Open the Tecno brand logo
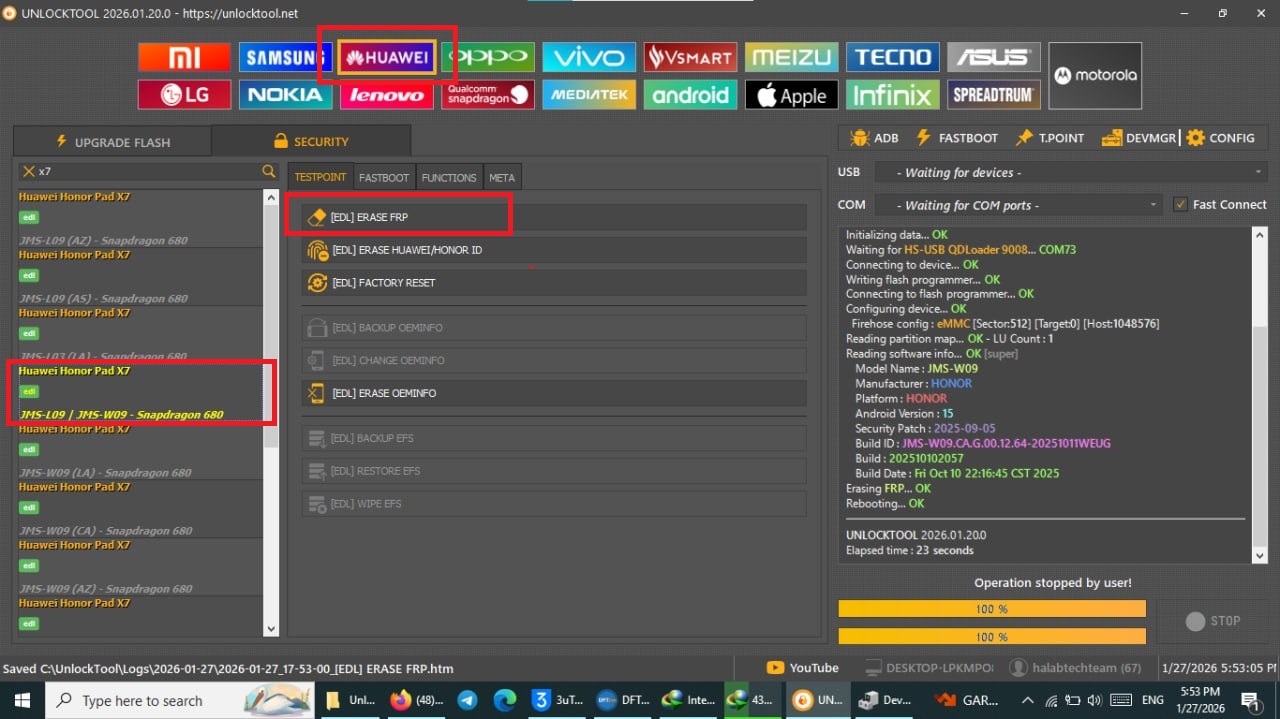This screenshot has width=1280, height=719. point(893,57)
